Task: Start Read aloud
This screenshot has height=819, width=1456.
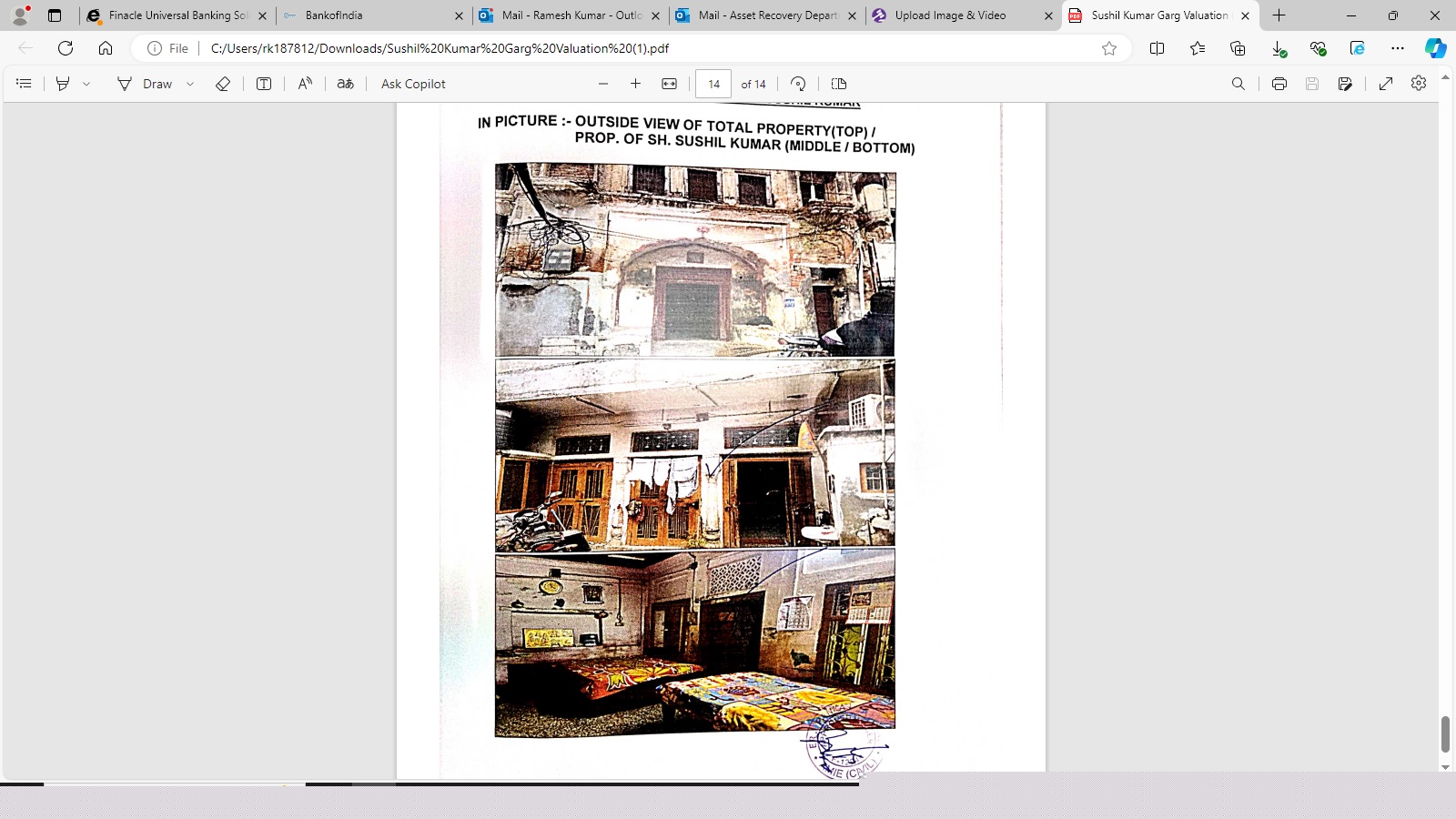Action: tap(305, 84)
